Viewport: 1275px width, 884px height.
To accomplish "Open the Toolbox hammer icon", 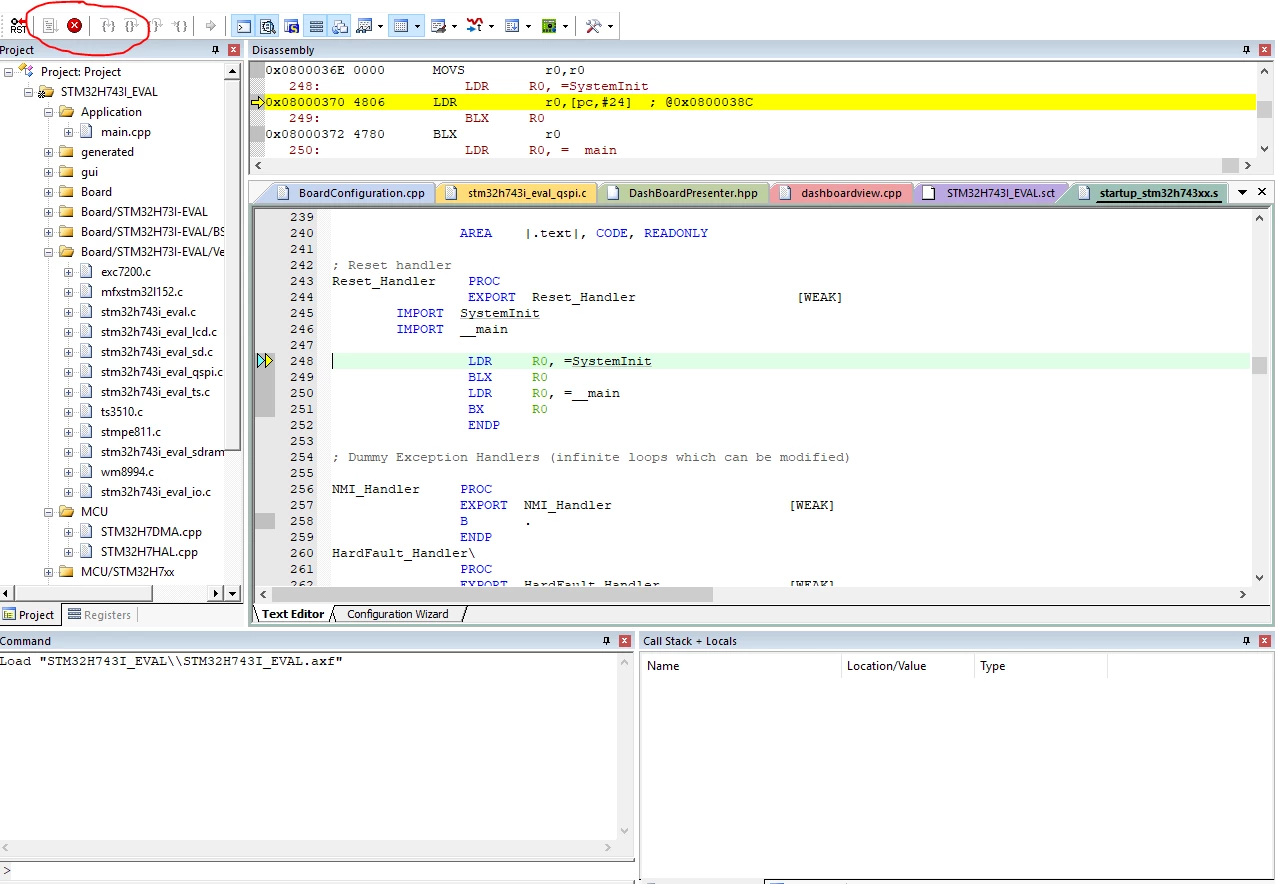I will pyautogui.click(x=593, y=26).
